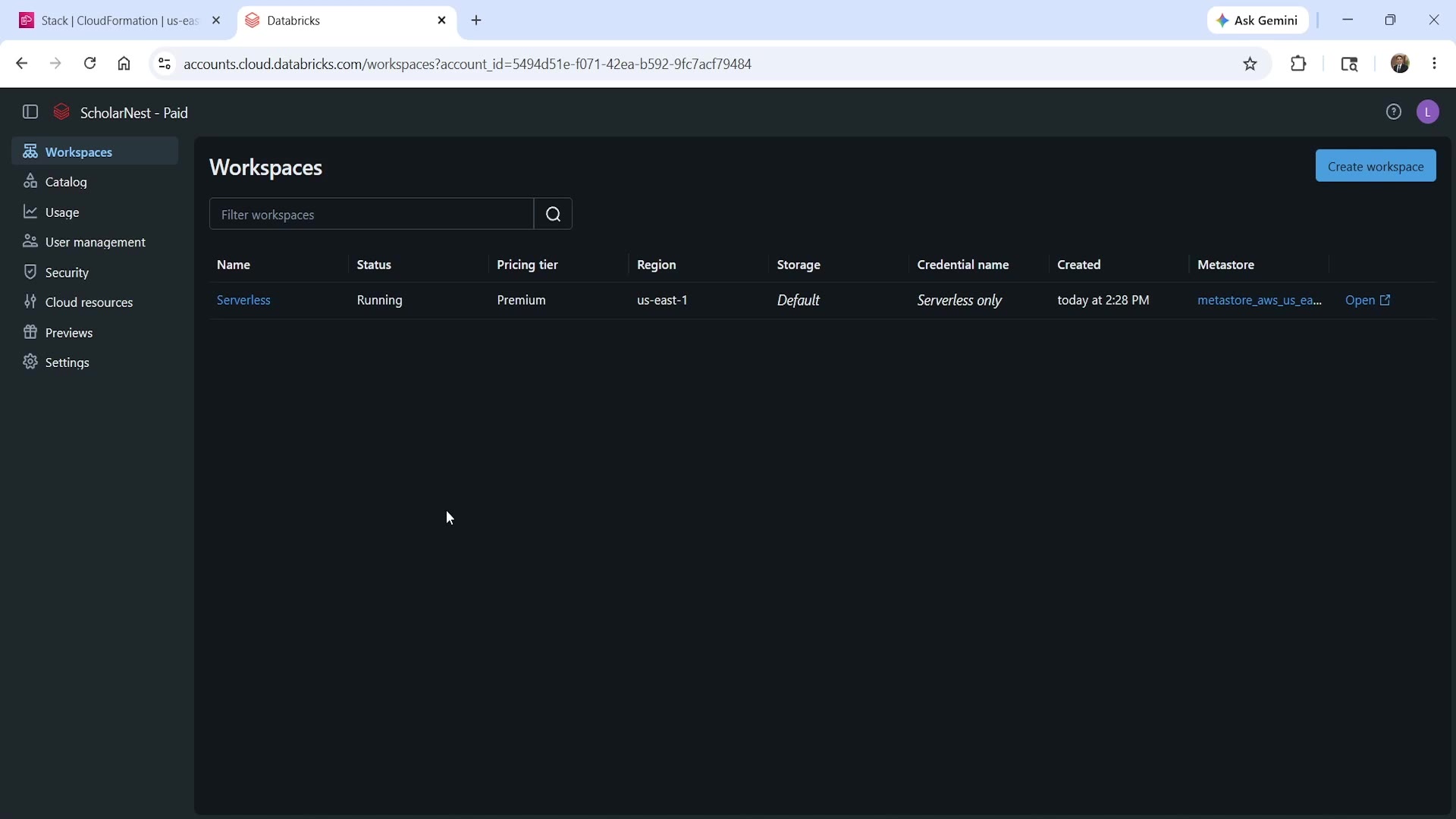Focus the Filter workspaces input field
Viewport: 1456px width, 819px height.
click(372, 215)
